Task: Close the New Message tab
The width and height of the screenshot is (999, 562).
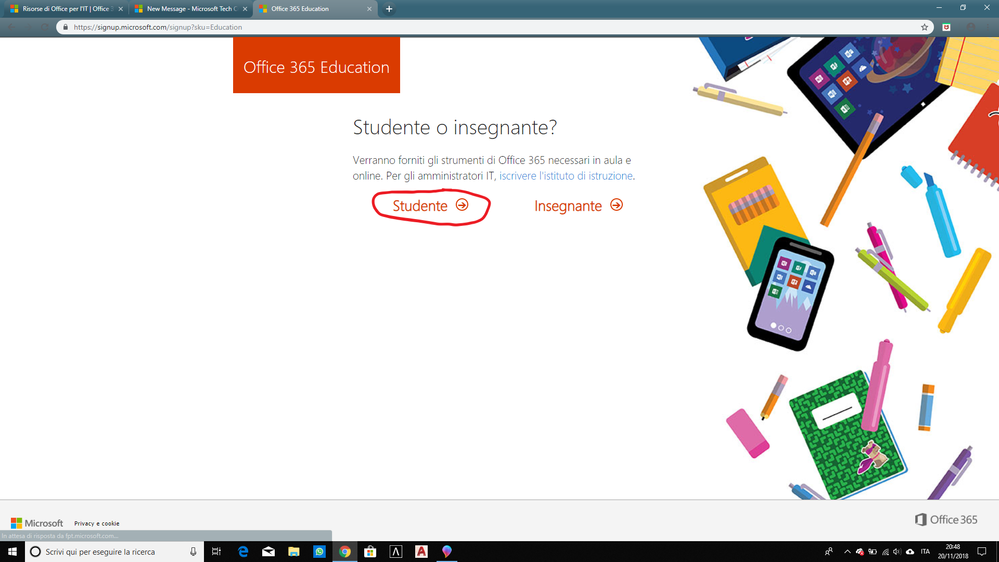Action: click(x=245, y=9)
